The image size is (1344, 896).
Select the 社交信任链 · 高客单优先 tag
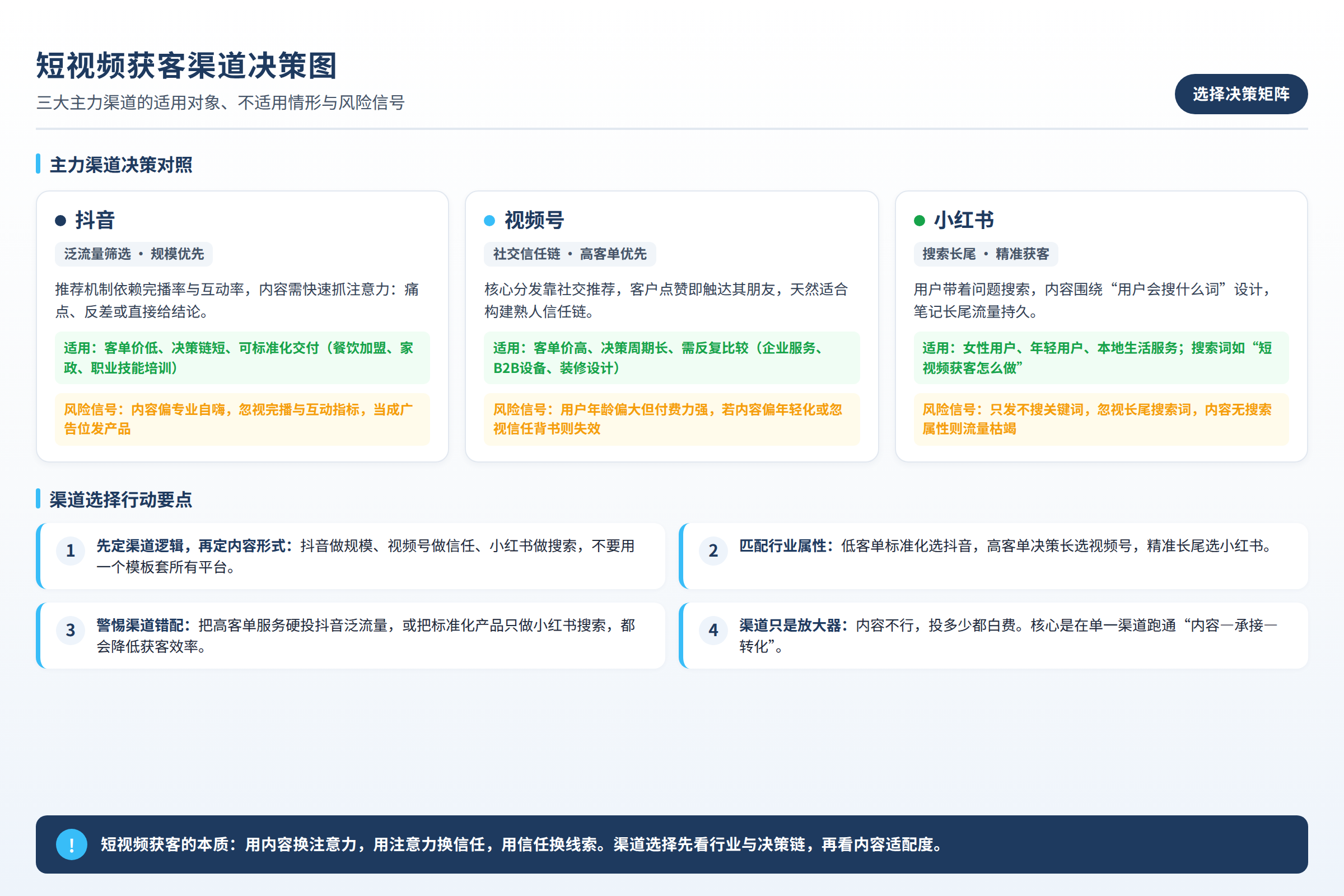pos(570,254)
